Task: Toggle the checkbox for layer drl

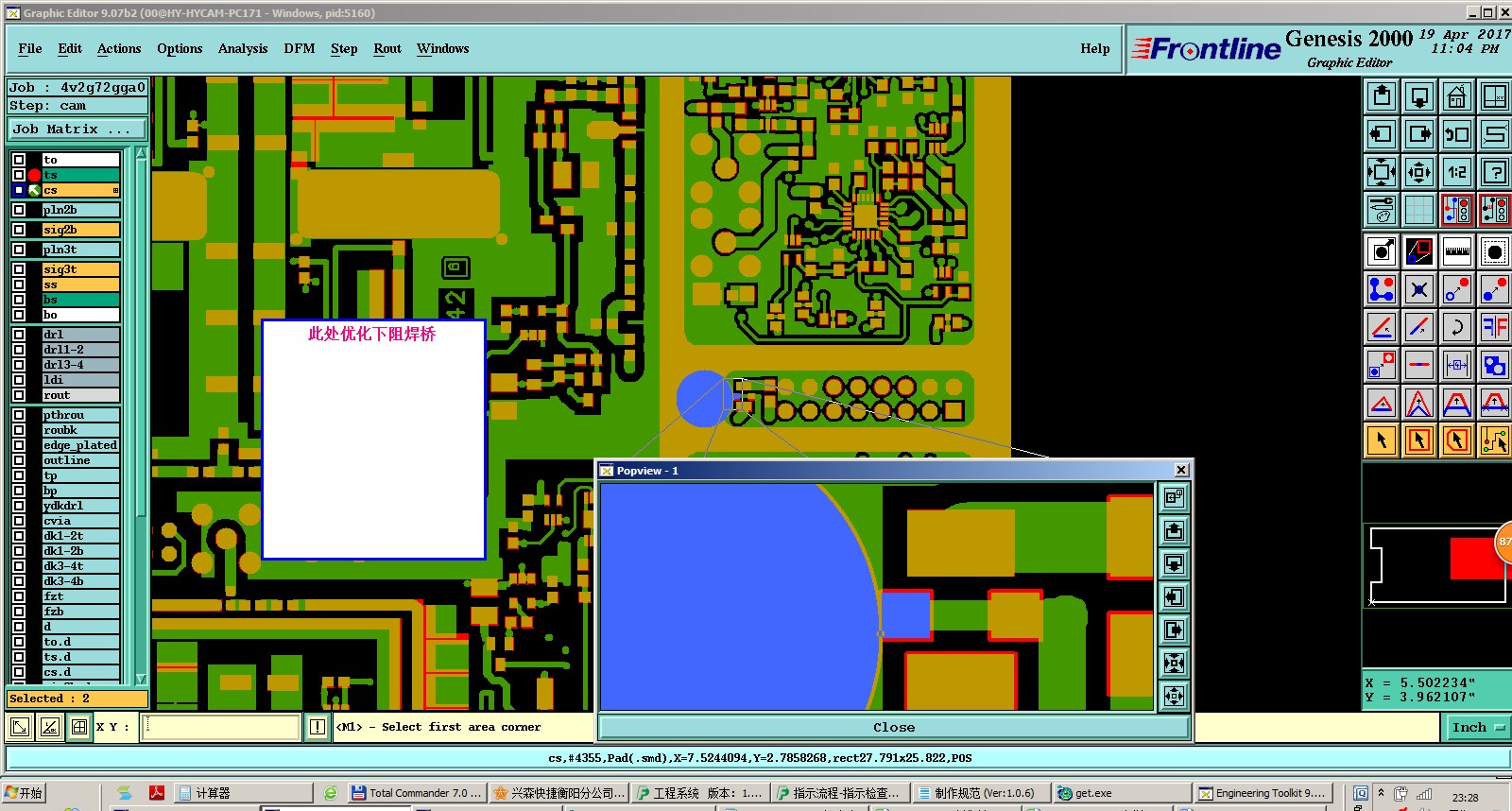Action: (19, 335)
